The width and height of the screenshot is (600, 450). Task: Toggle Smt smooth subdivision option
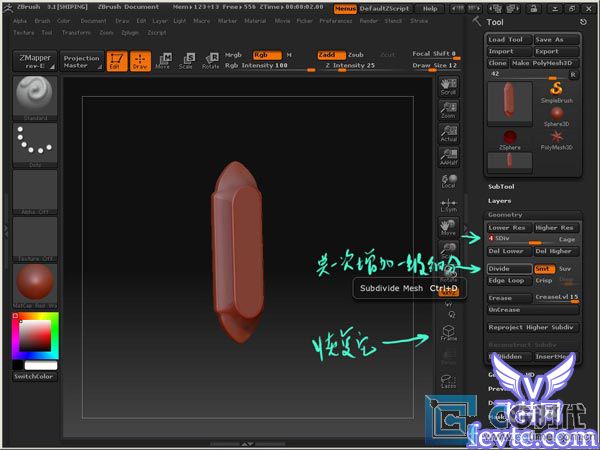click(x=545, y=269)
